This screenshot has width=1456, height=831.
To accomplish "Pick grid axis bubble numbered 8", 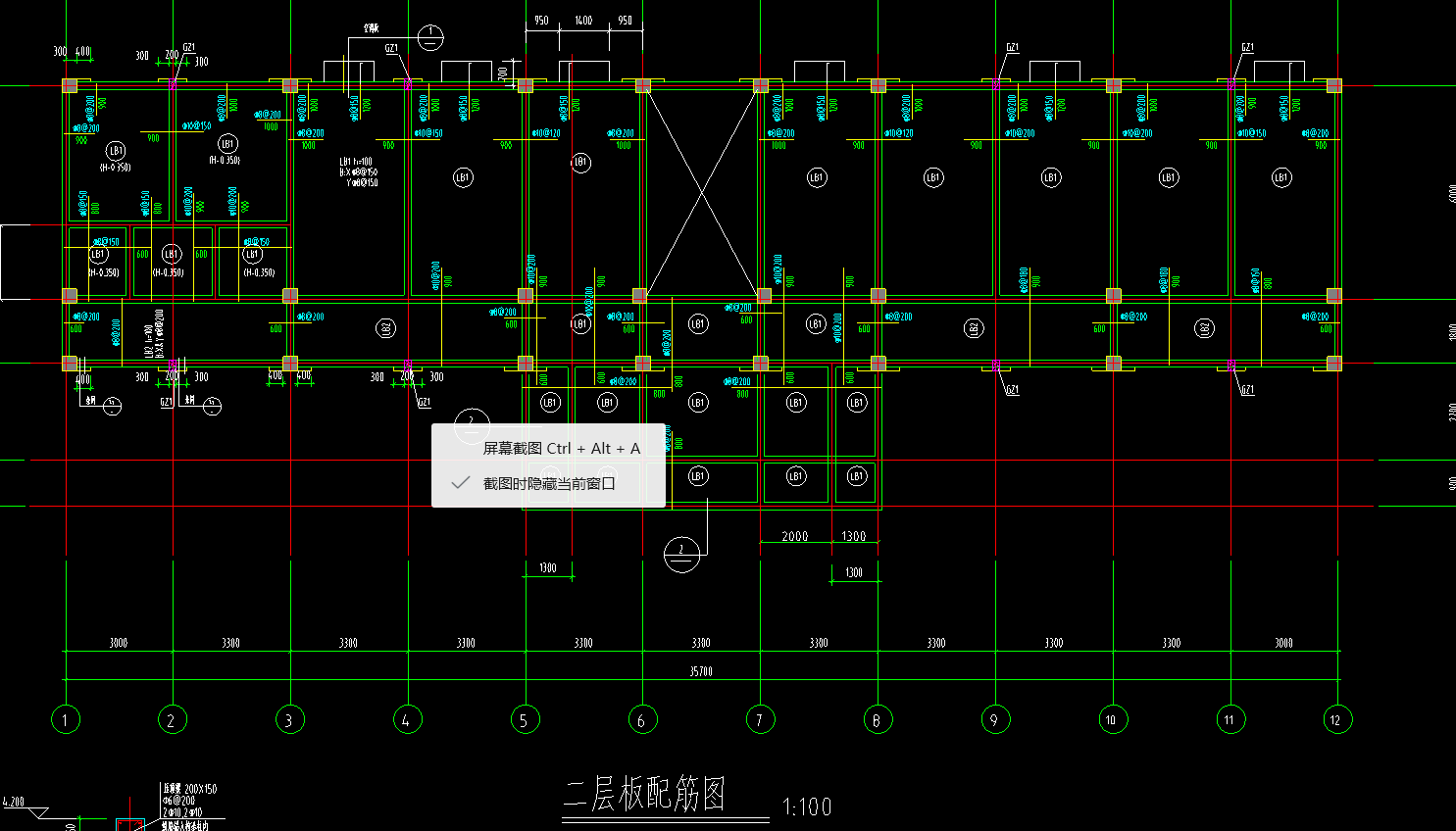I will coord(878,720).
